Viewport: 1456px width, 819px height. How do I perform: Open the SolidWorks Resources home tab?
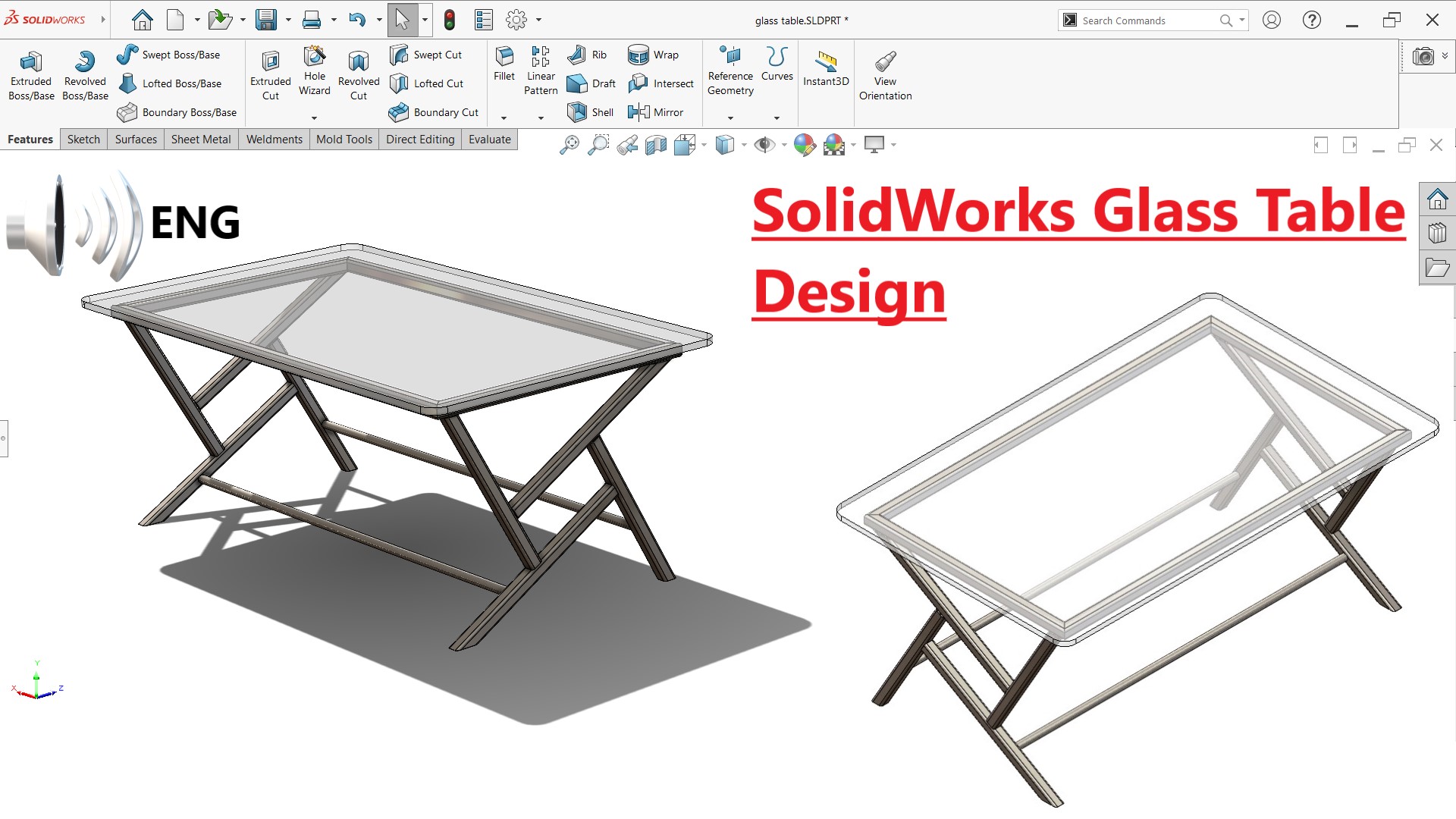[1437, 199]
